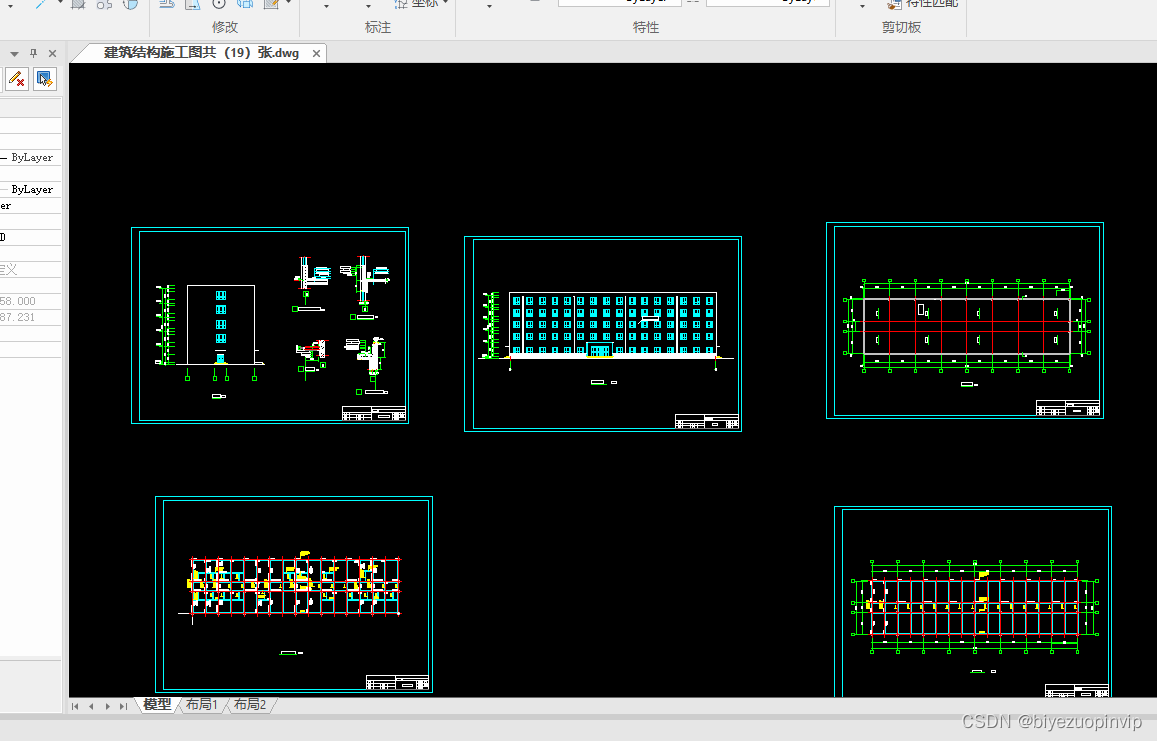Click the first ByLayer value in properties palette
Image resolution: width=1157 pixels, height=741 pixels.
[x=32, y=157]
